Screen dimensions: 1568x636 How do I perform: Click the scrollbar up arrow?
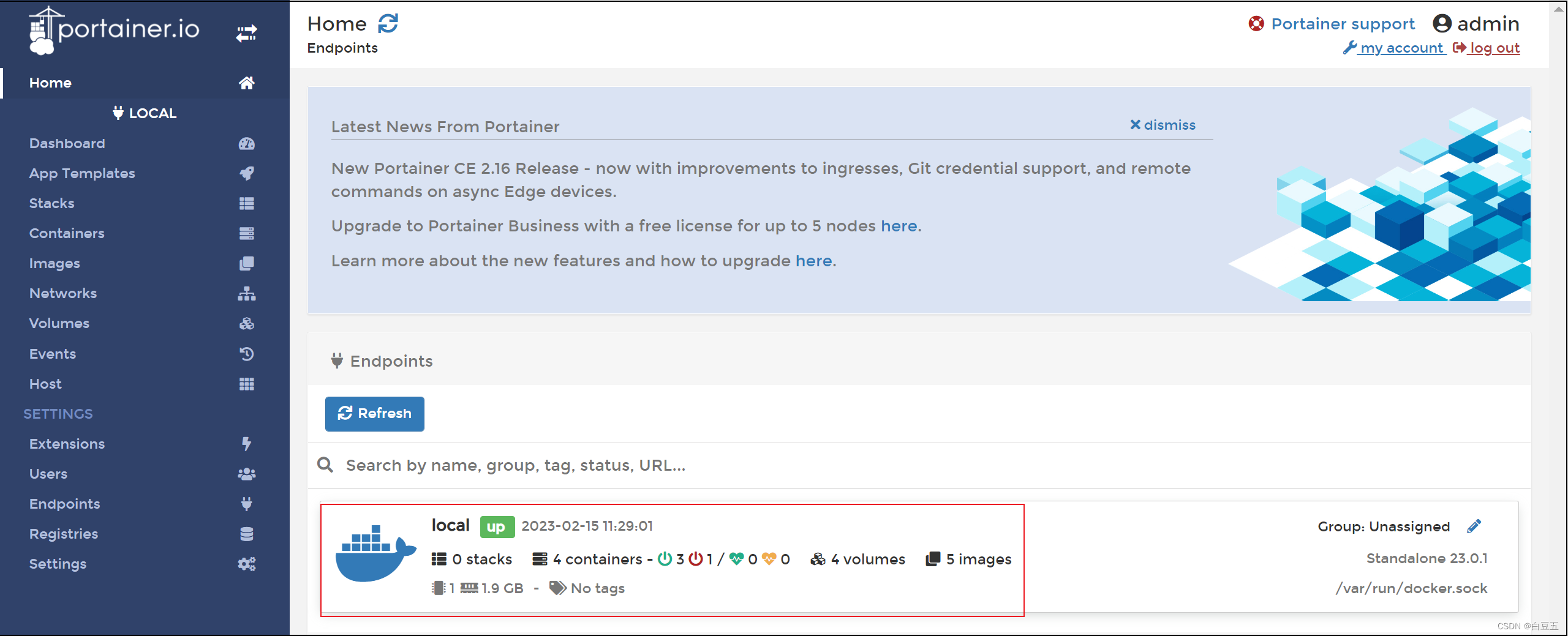1558,9
